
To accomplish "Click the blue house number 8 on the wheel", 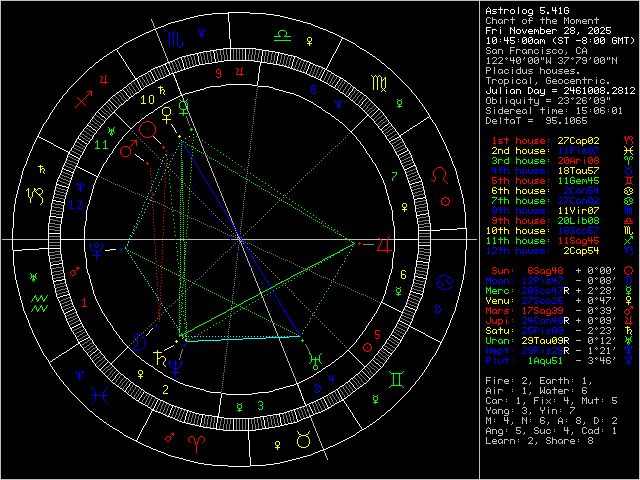I will pos(313,89).
